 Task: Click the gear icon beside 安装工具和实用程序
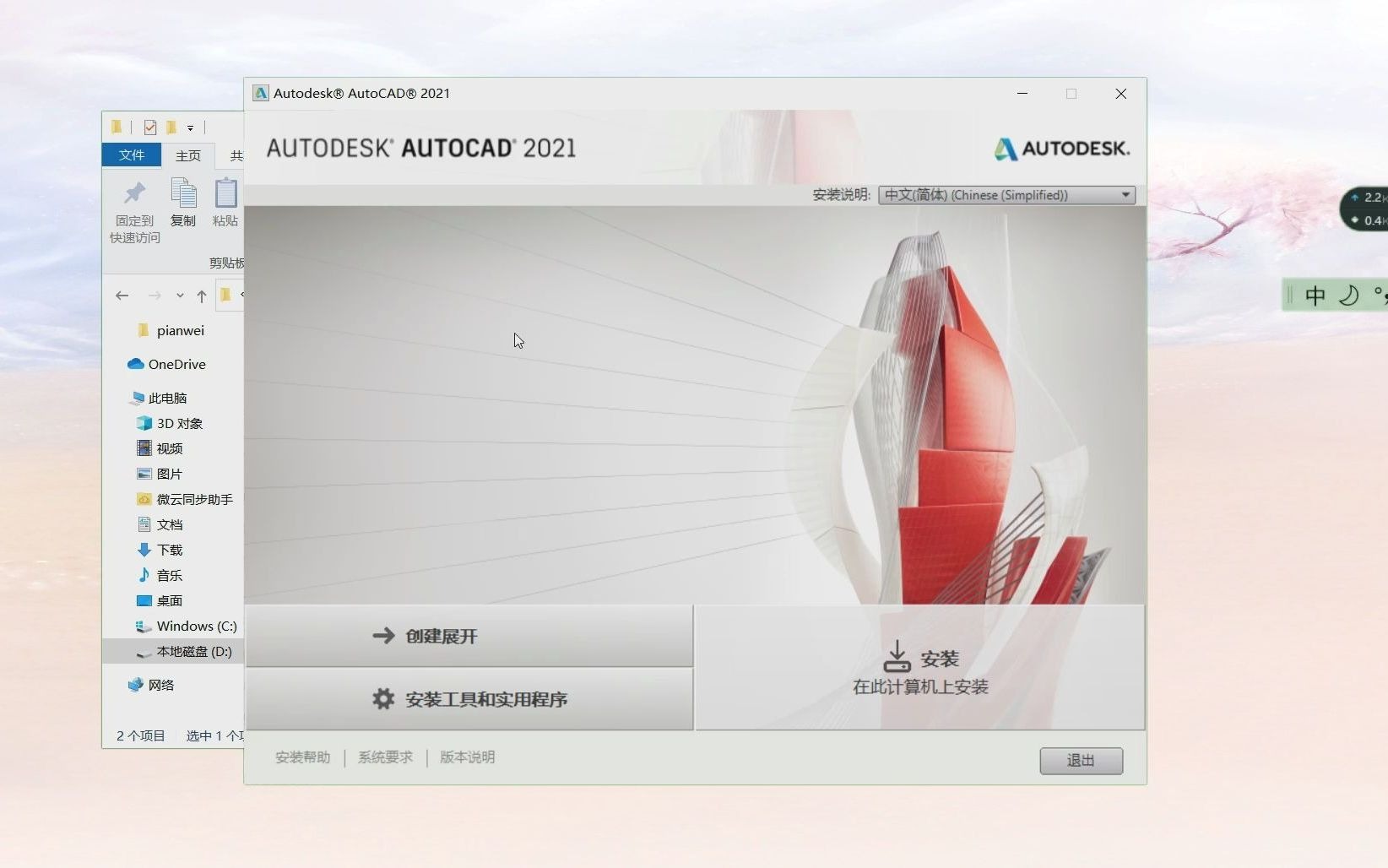click(x=383, y=698)
